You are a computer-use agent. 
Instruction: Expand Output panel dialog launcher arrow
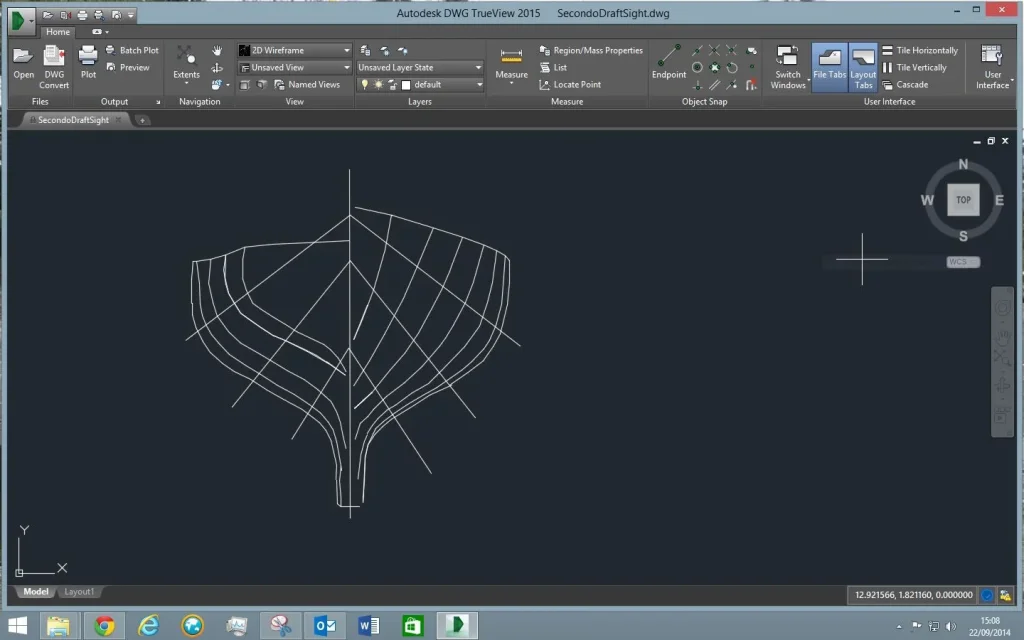pyautogui.click(x=157, y=102)
